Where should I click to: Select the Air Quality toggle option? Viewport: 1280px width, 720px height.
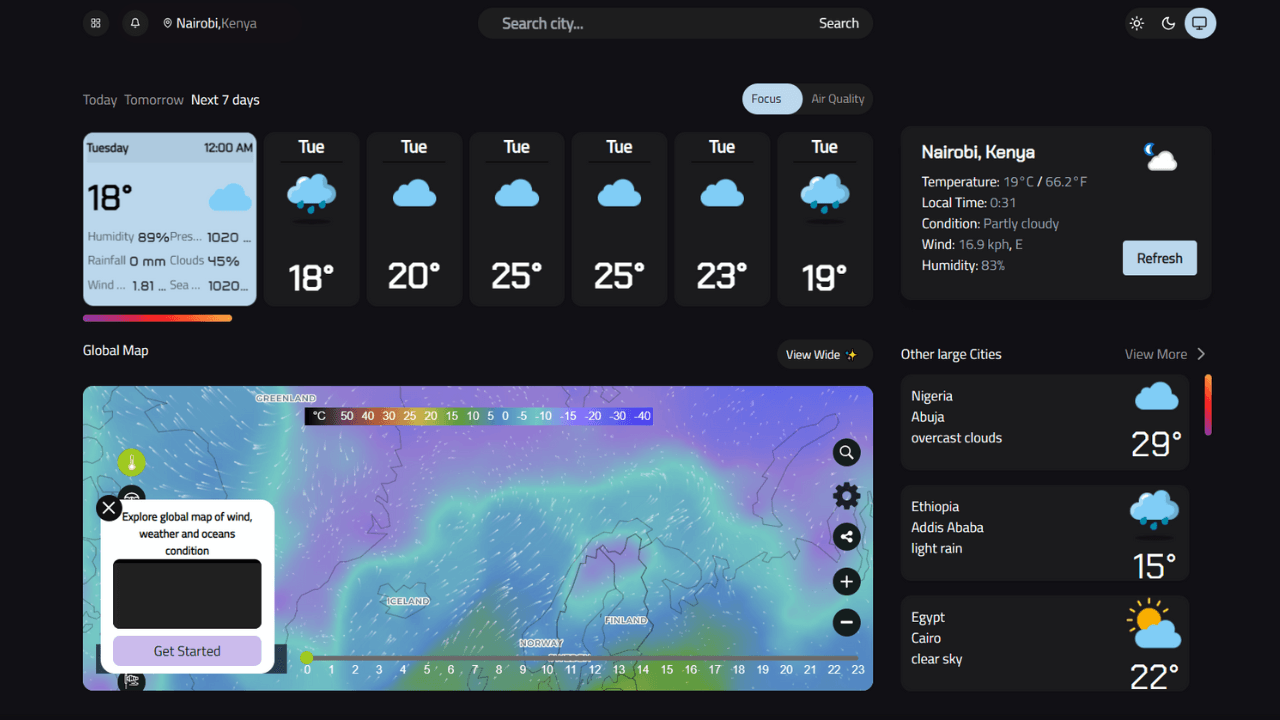[x=838, y=99]
